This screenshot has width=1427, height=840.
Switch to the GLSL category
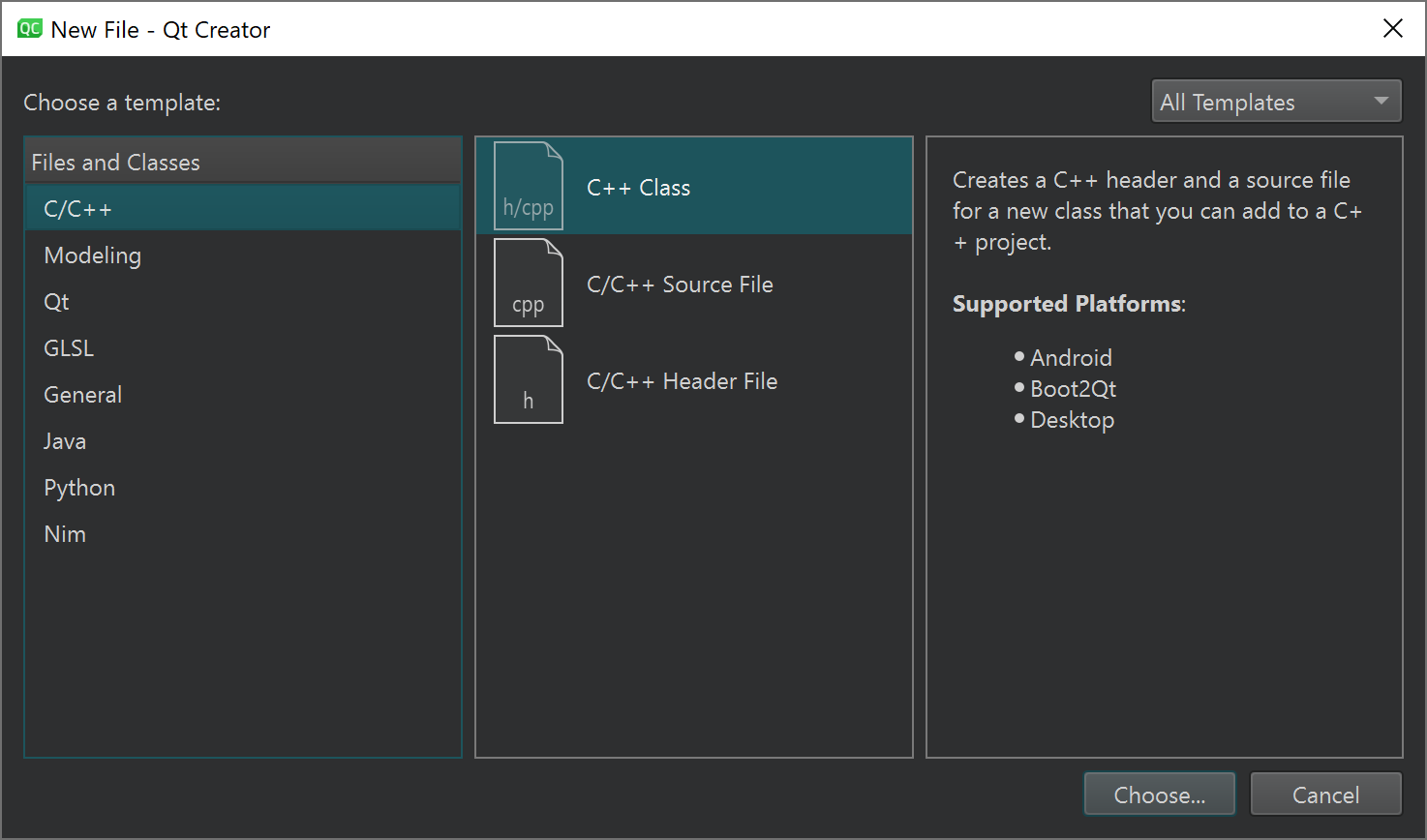tap(69, 348)
